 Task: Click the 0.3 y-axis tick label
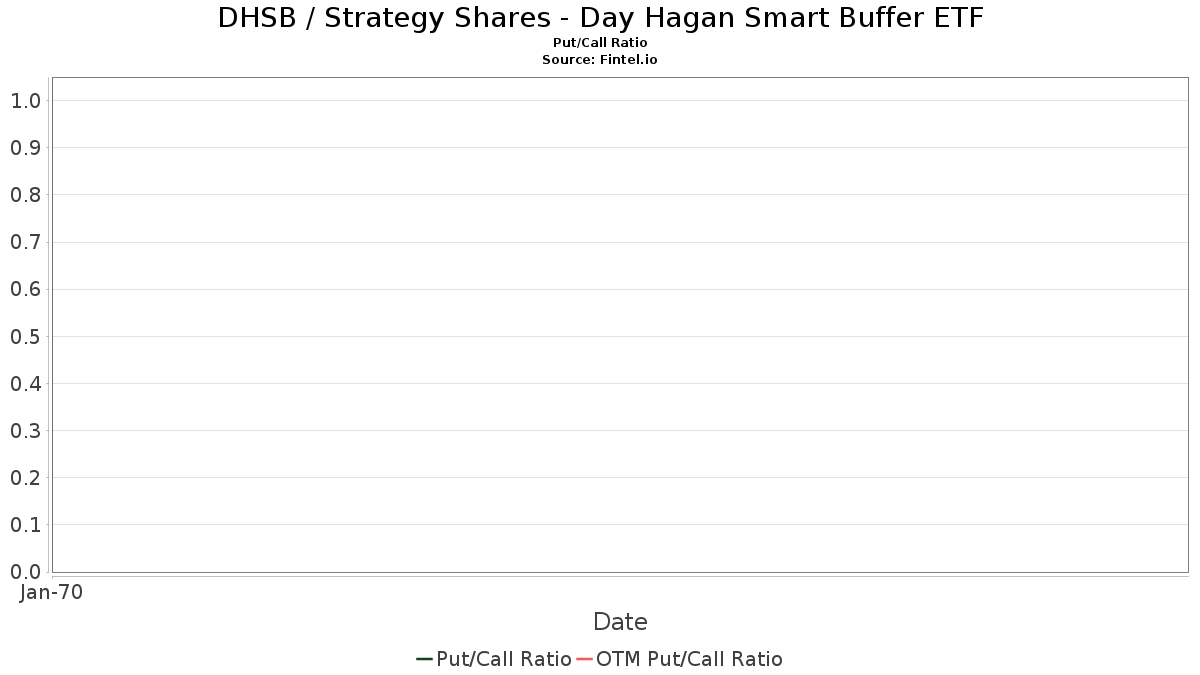26,431
